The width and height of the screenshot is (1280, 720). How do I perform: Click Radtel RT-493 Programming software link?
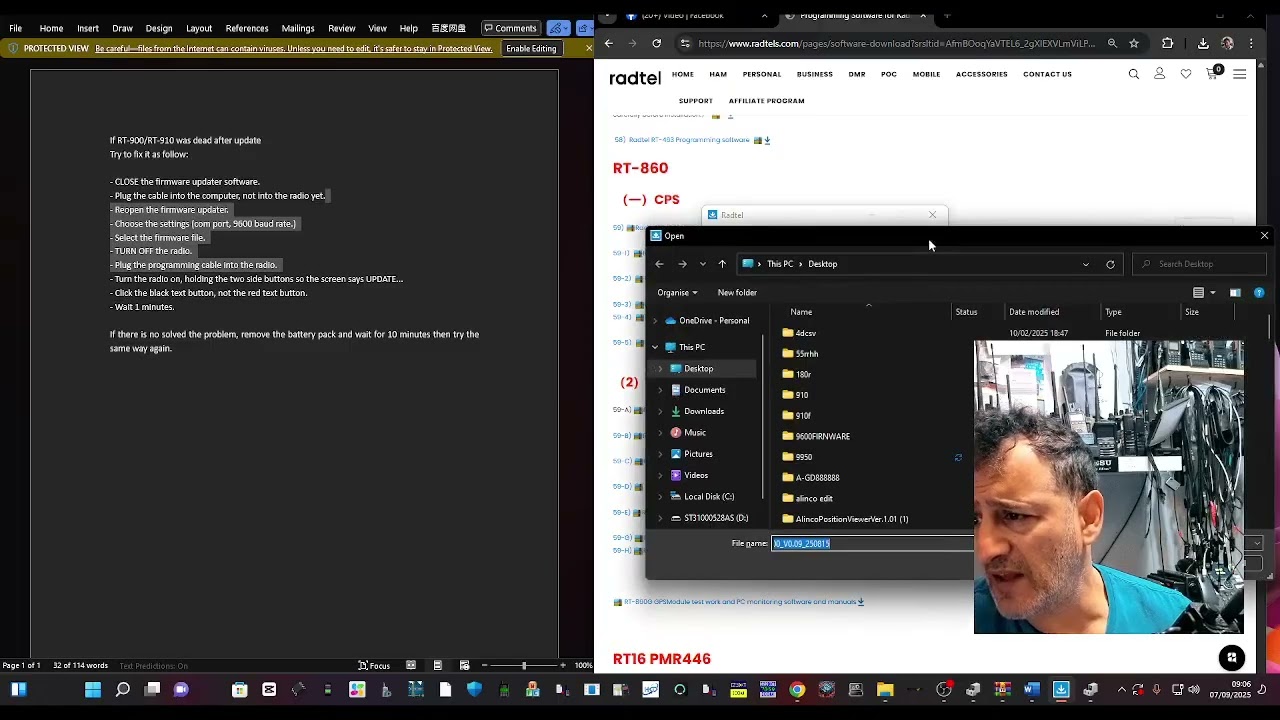689,140
